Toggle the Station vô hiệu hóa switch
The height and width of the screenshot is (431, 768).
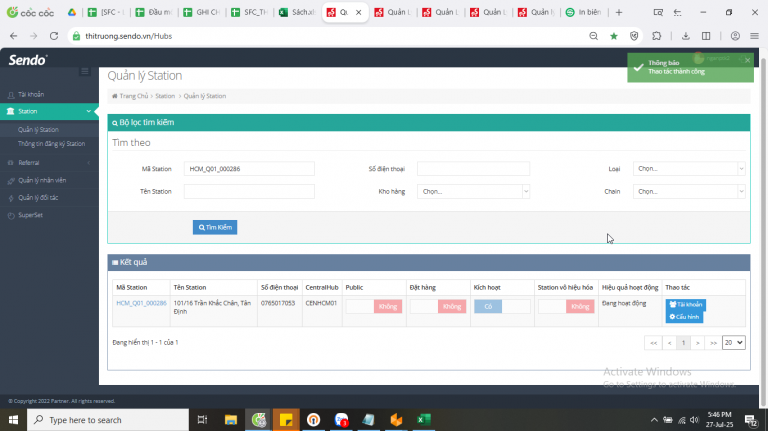pyautogui.click(x=566, y=307)
